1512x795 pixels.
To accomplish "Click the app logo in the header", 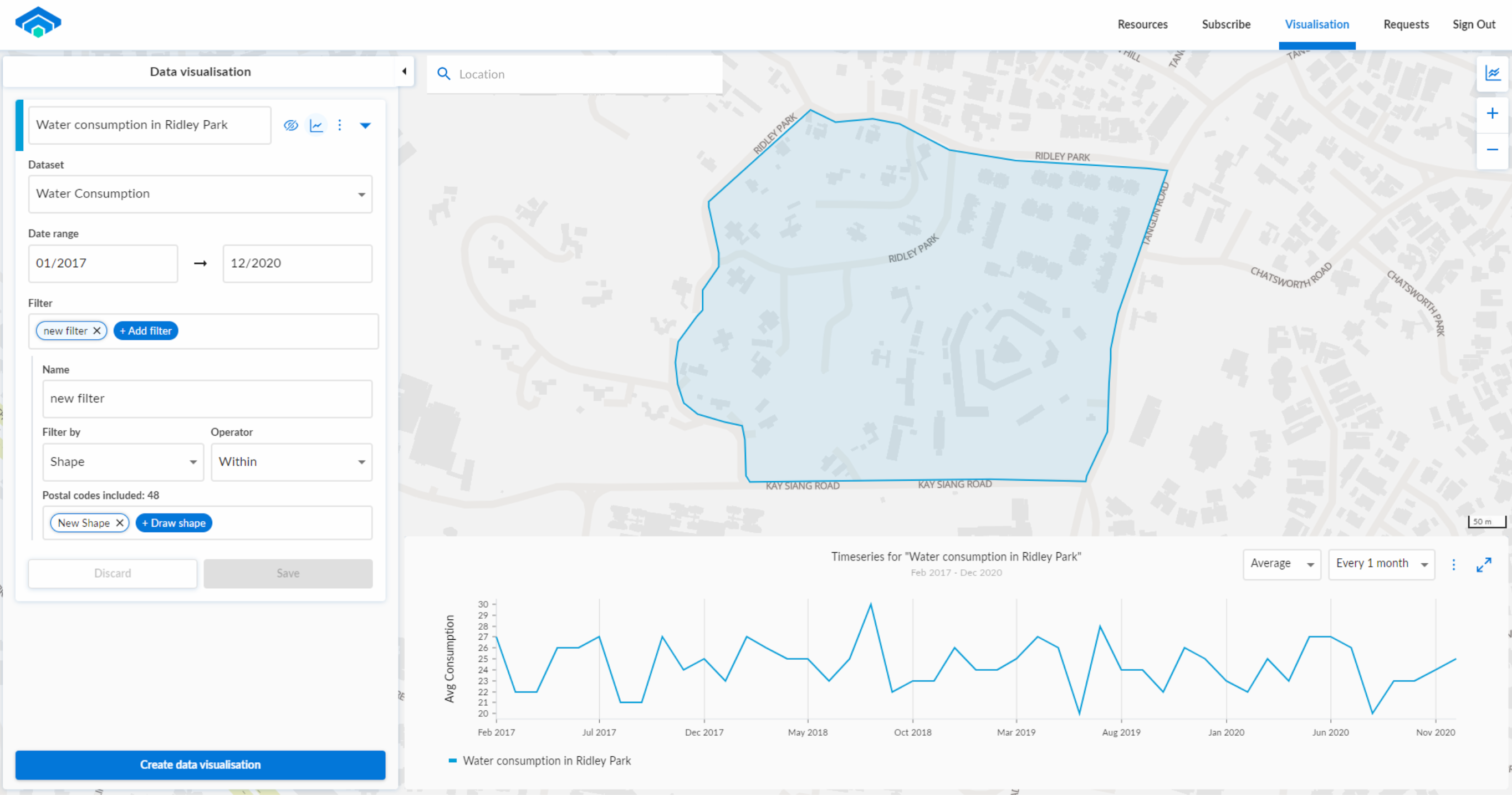I will tap(38, 22).
